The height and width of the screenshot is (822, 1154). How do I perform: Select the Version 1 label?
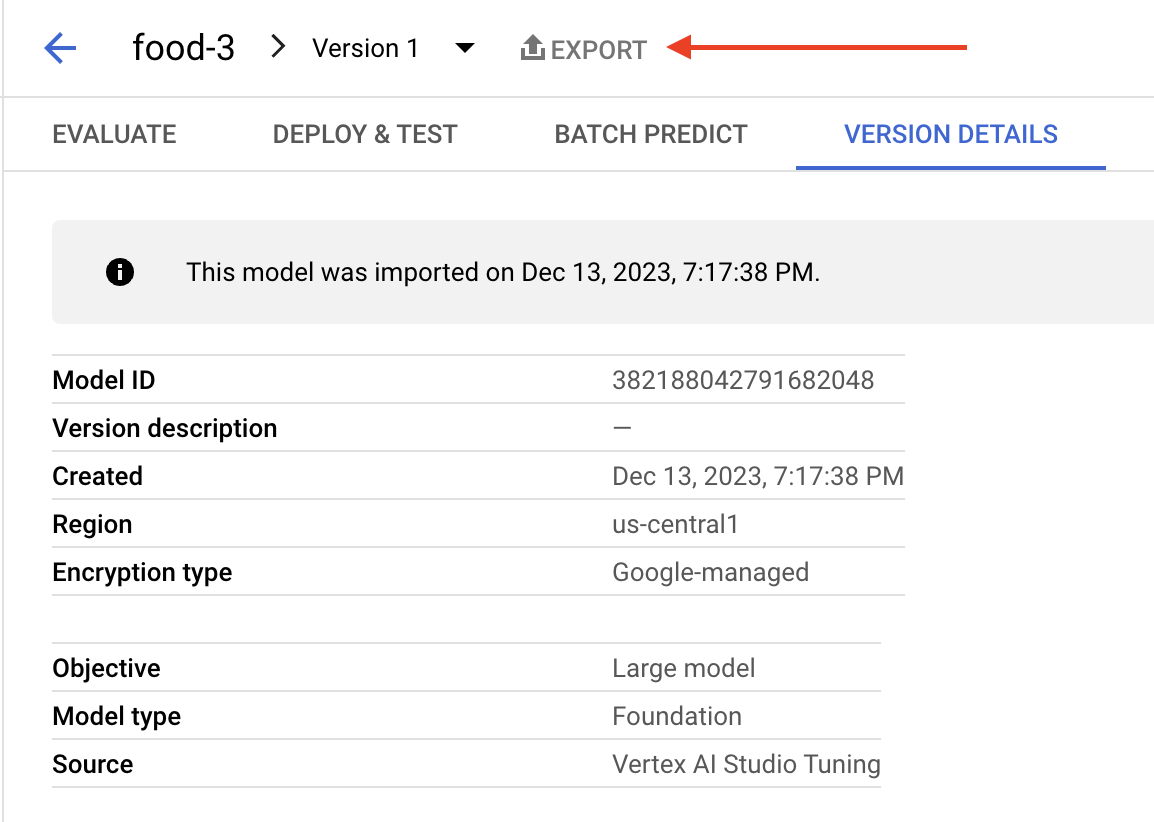(365, 49)
